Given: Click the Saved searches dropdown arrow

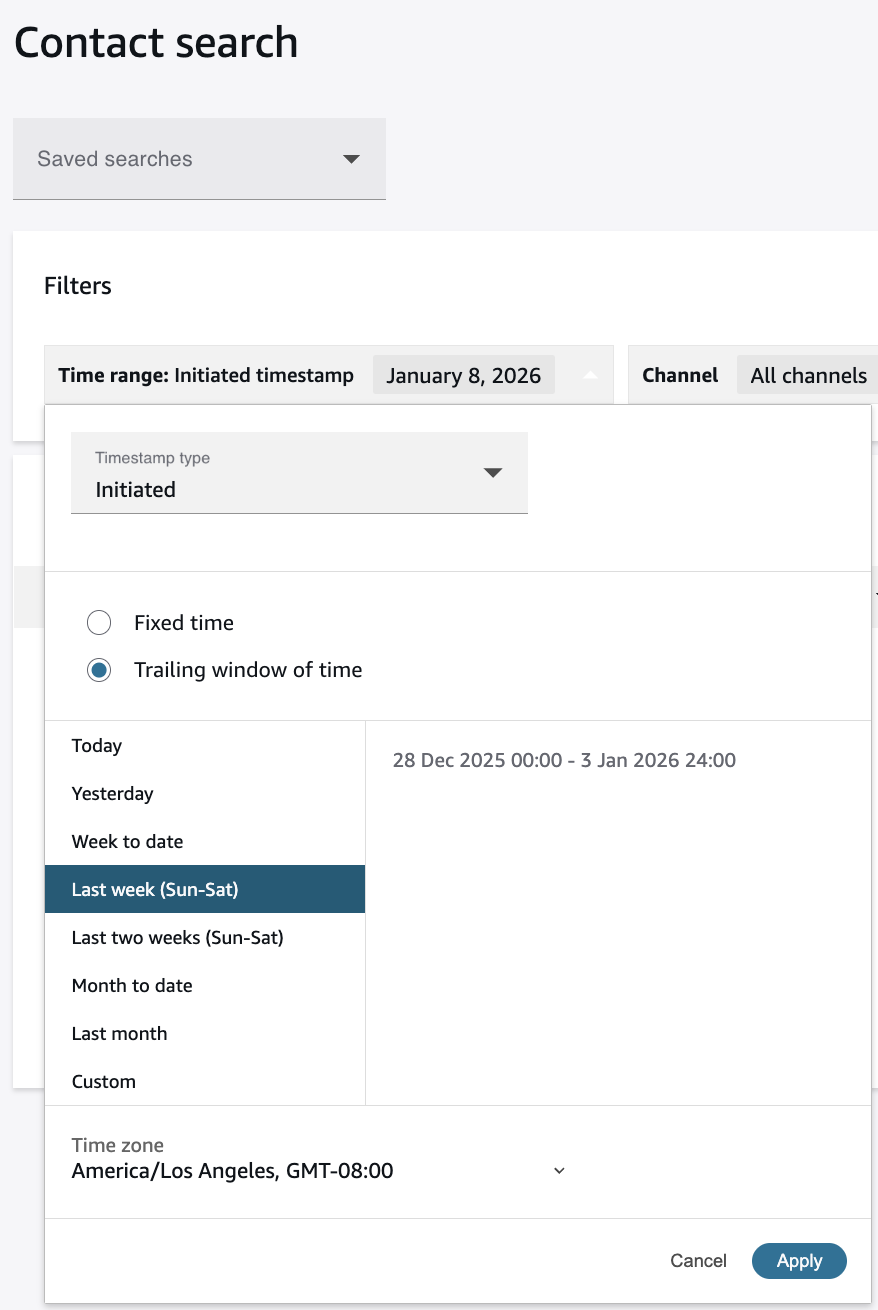Looking at the screenshot, I should click(x=351, y=159).
